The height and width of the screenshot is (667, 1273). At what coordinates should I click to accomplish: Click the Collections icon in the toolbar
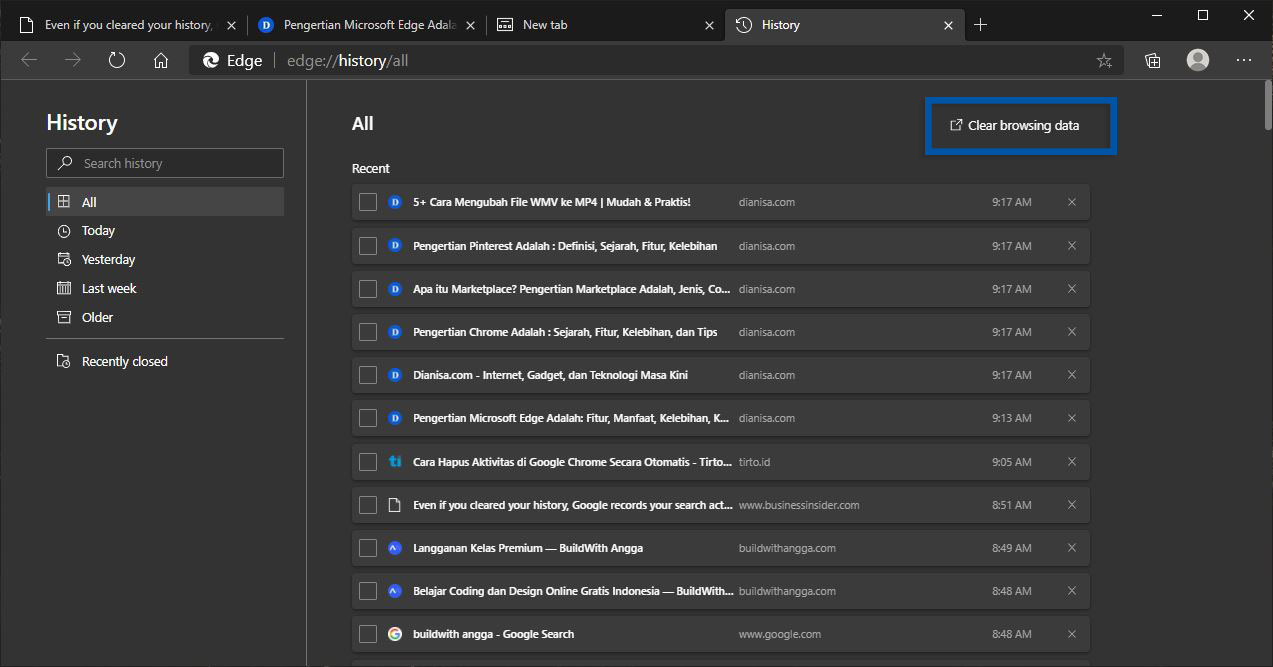click(1151, 60)
